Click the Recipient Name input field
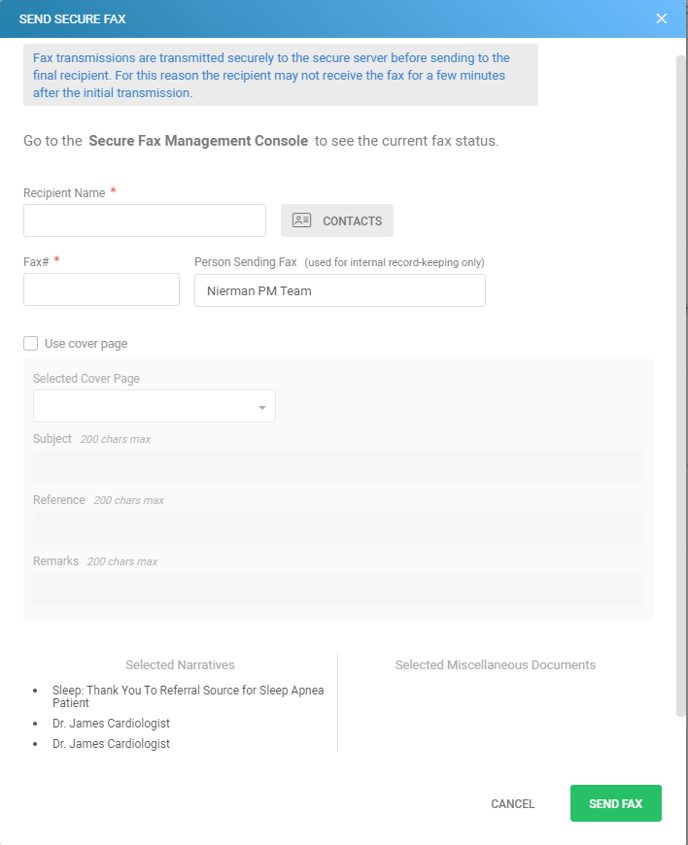Viewport: 688px width, 845px height. (x=144, y=220)
